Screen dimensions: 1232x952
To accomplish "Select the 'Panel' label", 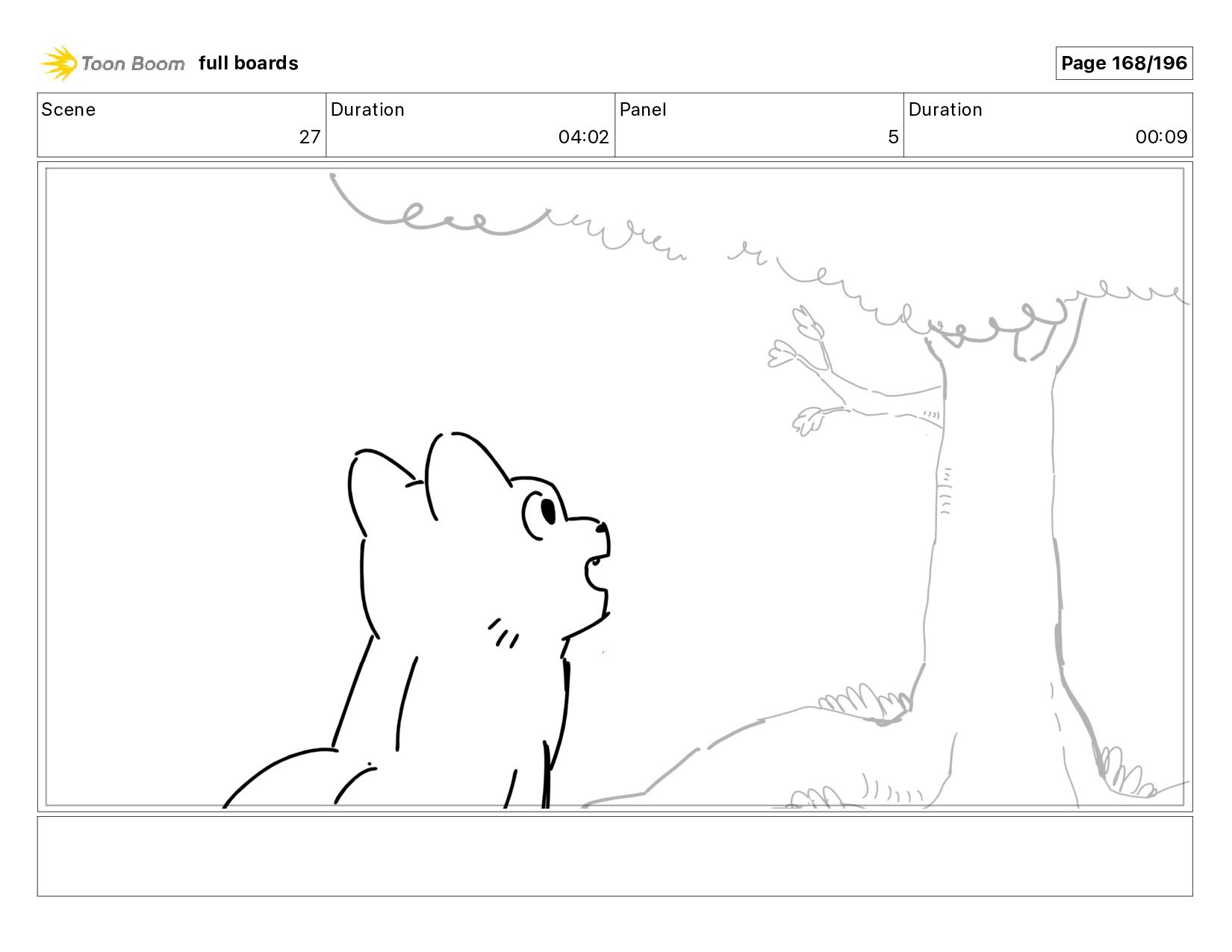I will [x=643, y=110].
